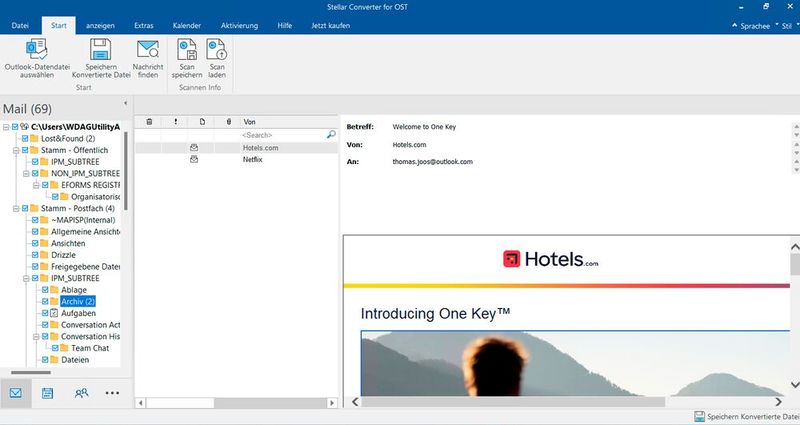
Task: Toggle the Ablage folder checkbox
Action: [44, 289]
